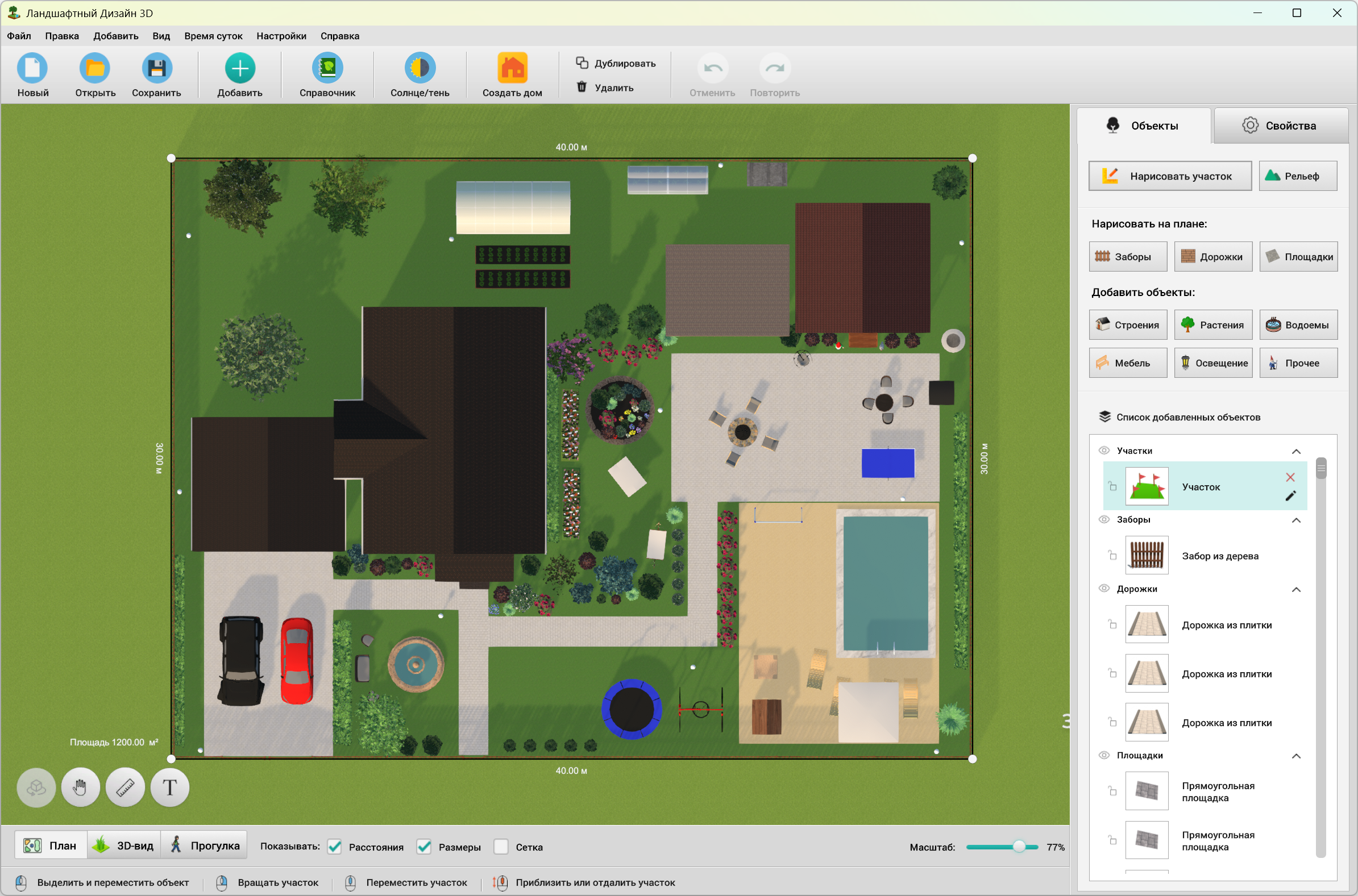
Task: Click the Масштаб zoom slider handle
Action: click(1019, 847)
